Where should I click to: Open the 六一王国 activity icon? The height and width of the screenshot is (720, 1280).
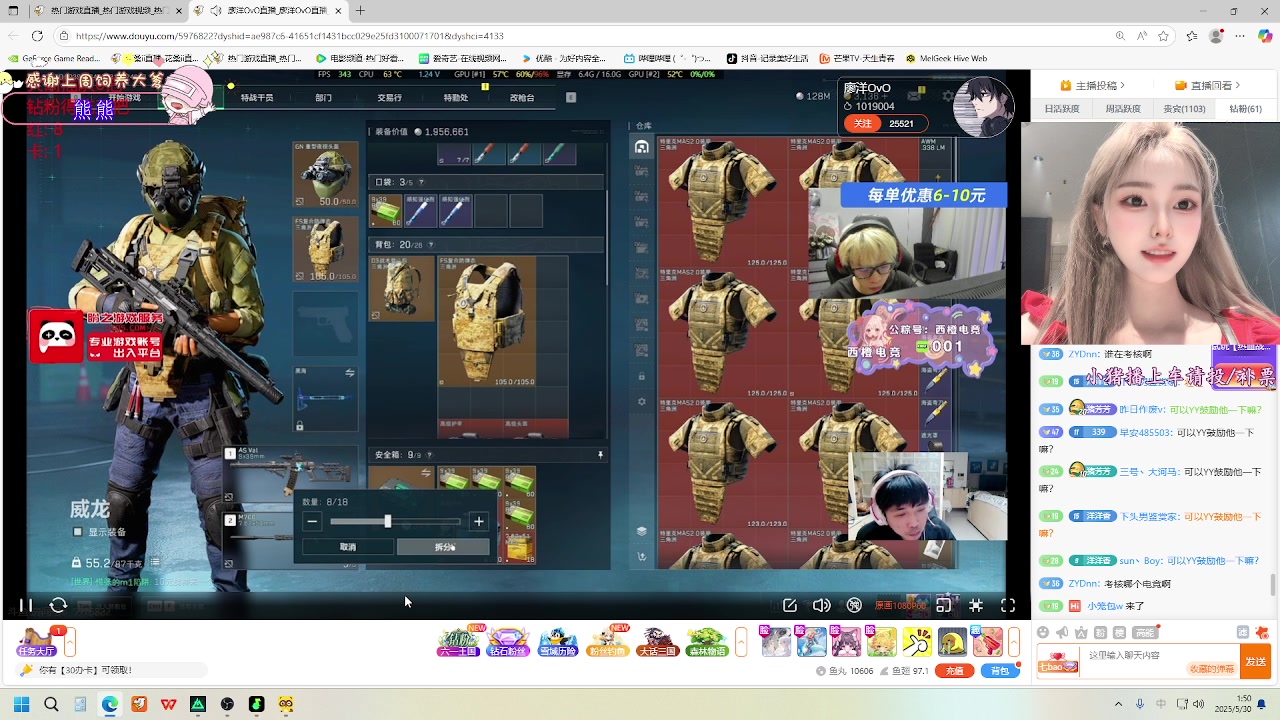pyautogui.click(x=458, y=641)
